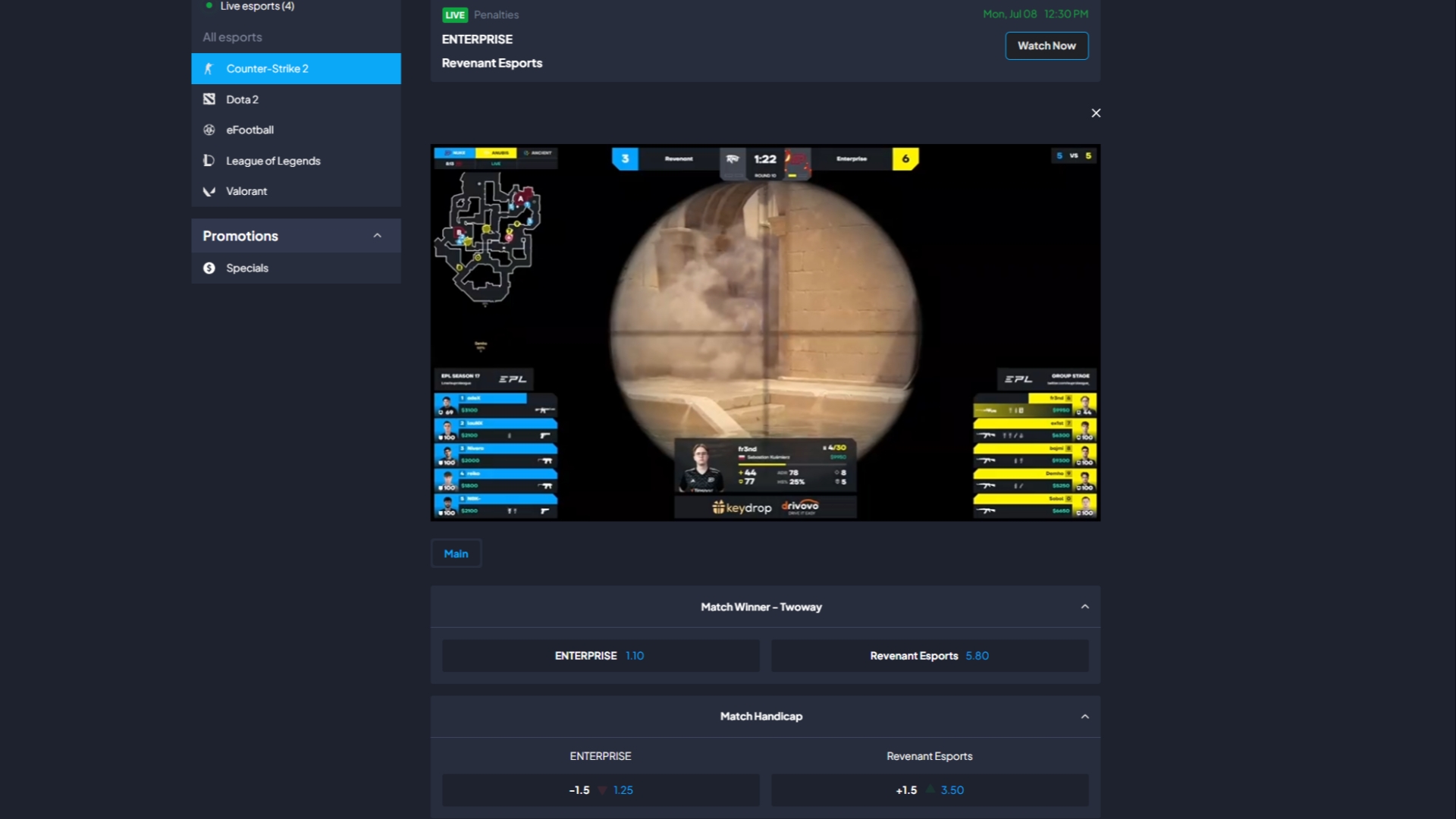The width and height of the screenshot is (1456, 819).
Task: Click the Watch Now button
Action: click(1046, 45)
